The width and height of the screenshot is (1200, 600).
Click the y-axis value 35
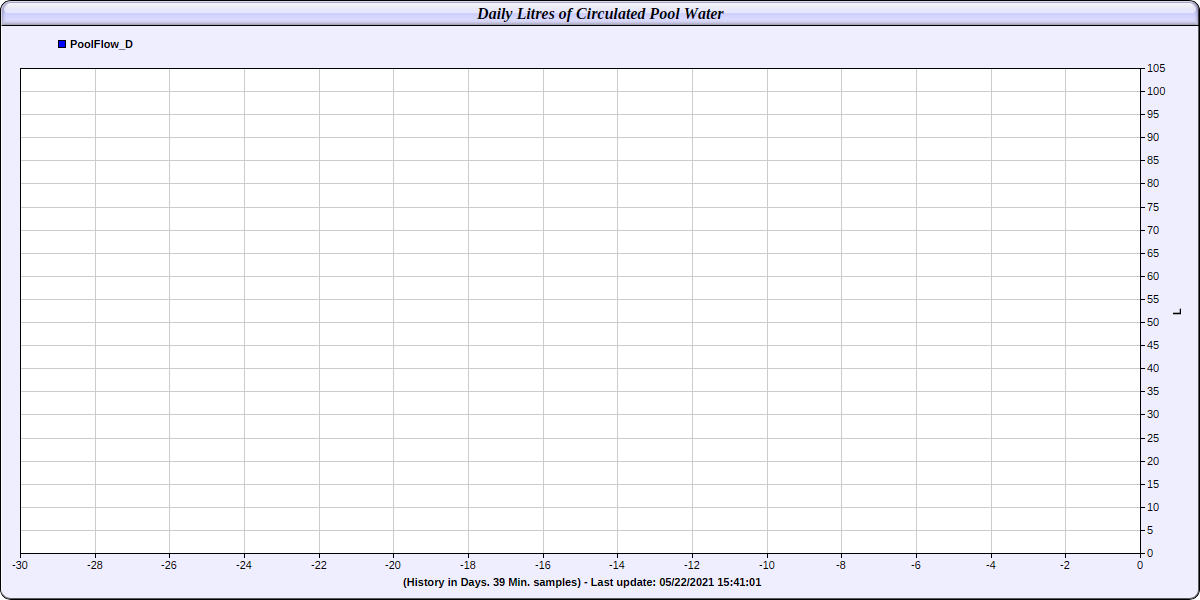[1153, 391]
